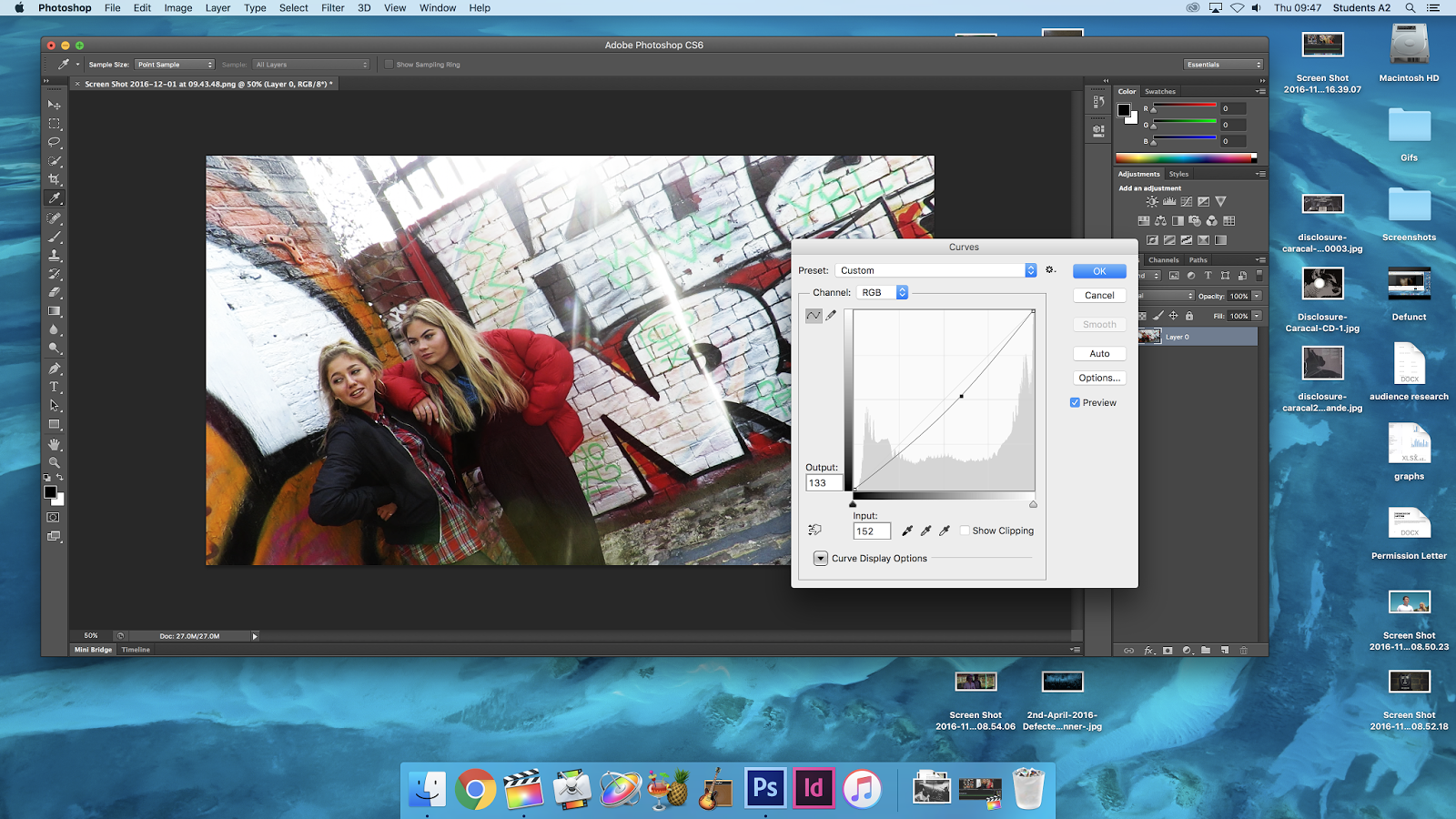This screenshot has width=1456, height=819.
Task: Open the Timeline panel tab
Action: 136,650
